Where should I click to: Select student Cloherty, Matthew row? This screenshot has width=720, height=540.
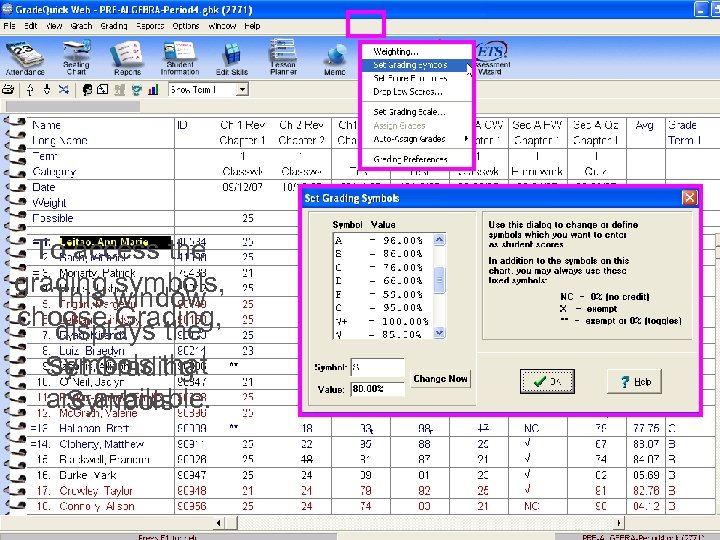click(x=101, y=444)
